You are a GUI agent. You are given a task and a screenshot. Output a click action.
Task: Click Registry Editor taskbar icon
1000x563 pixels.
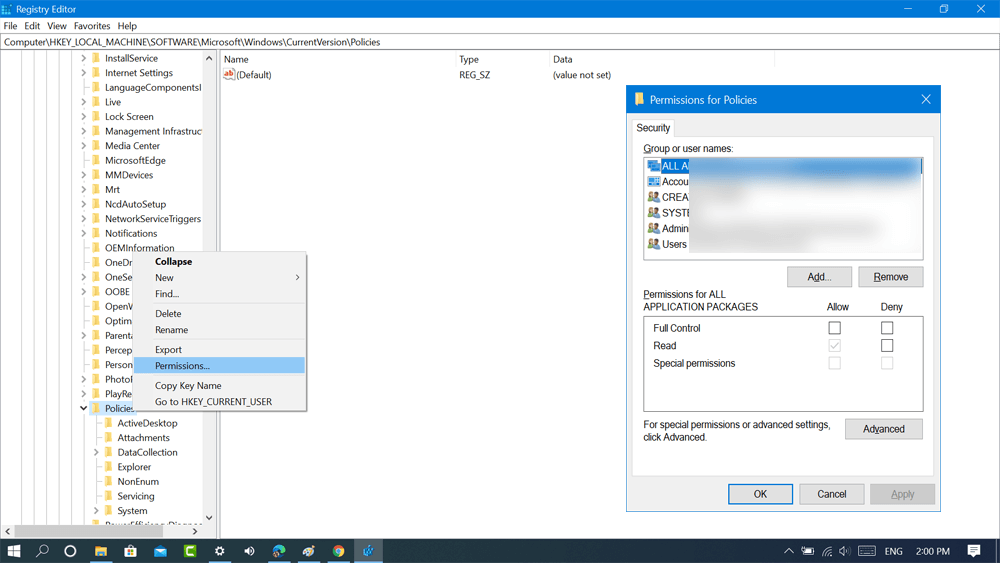(x=368, y=551)
